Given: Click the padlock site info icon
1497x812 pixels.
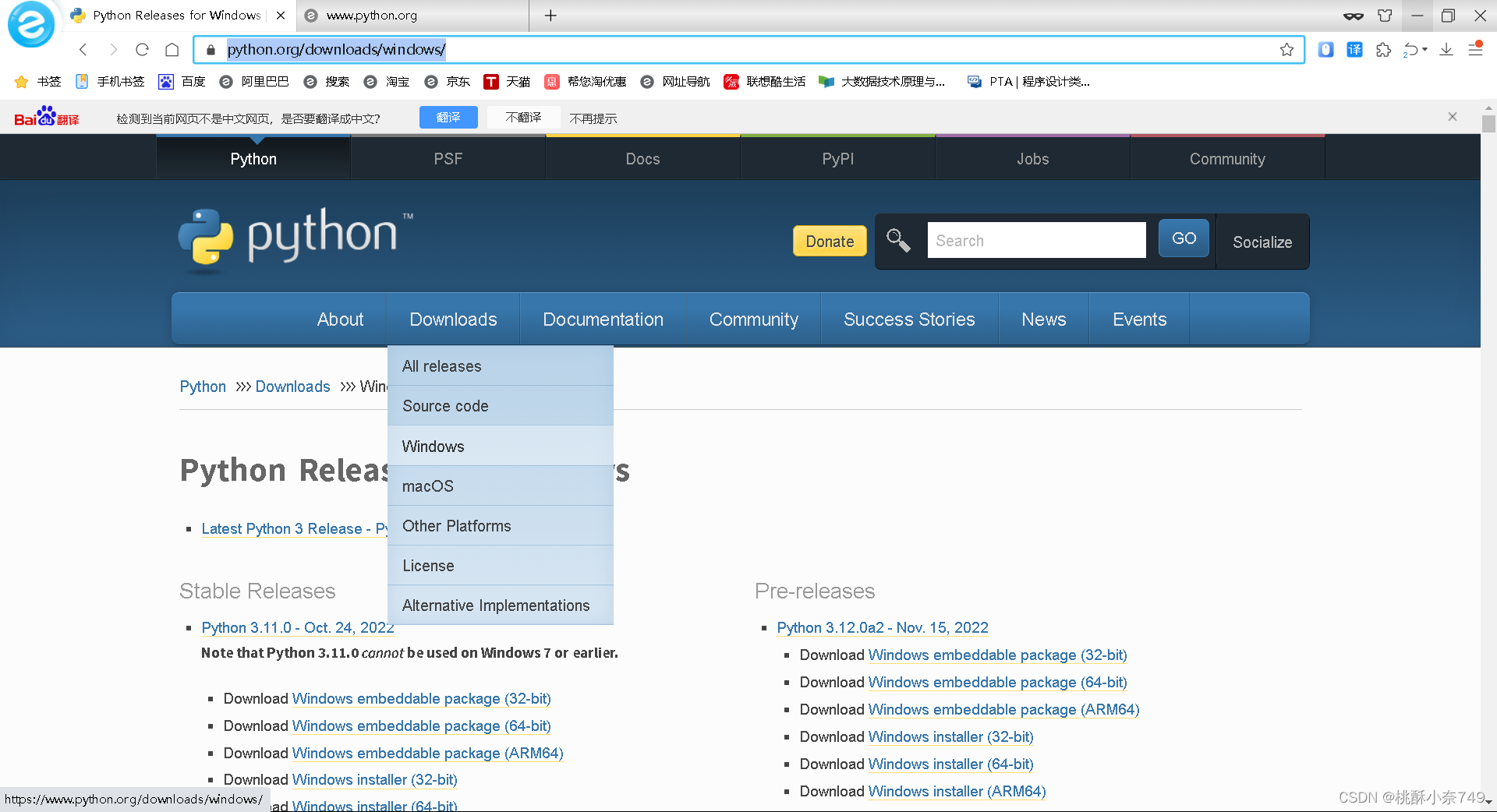Looking at the screenshot, I should (211, 50).
